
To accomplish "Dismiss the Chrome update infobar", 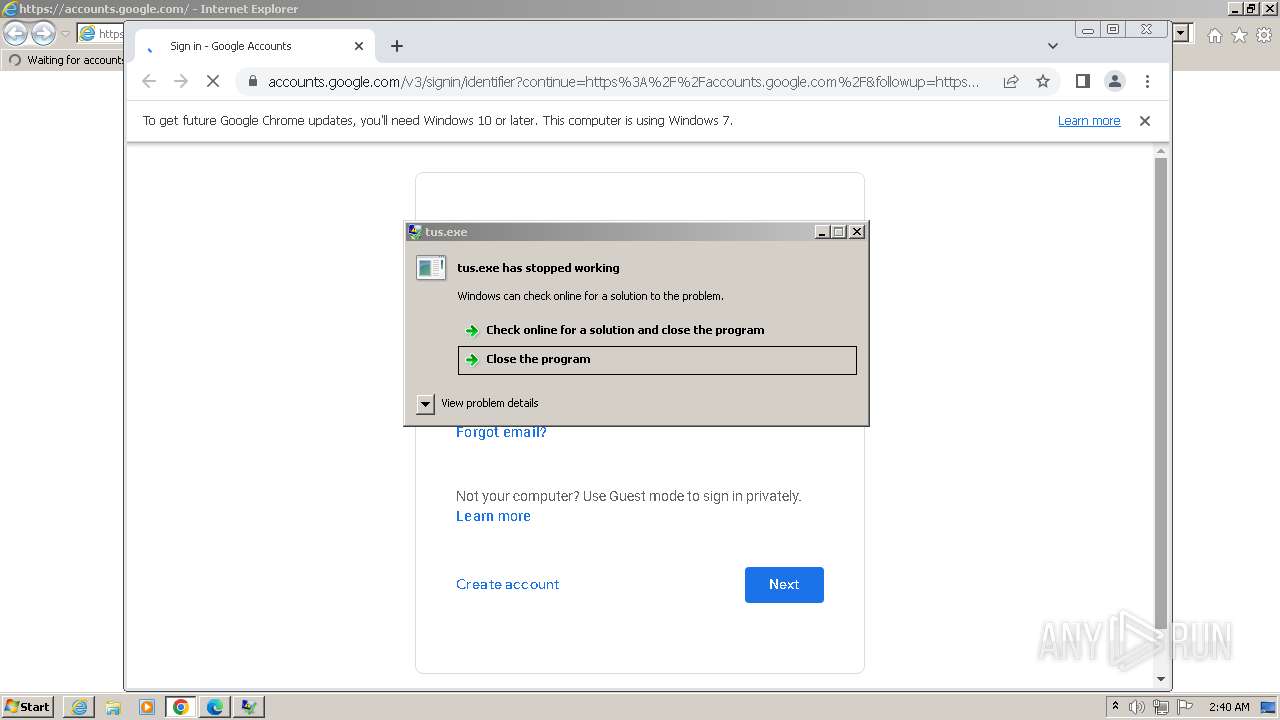I will (1145, 121).
